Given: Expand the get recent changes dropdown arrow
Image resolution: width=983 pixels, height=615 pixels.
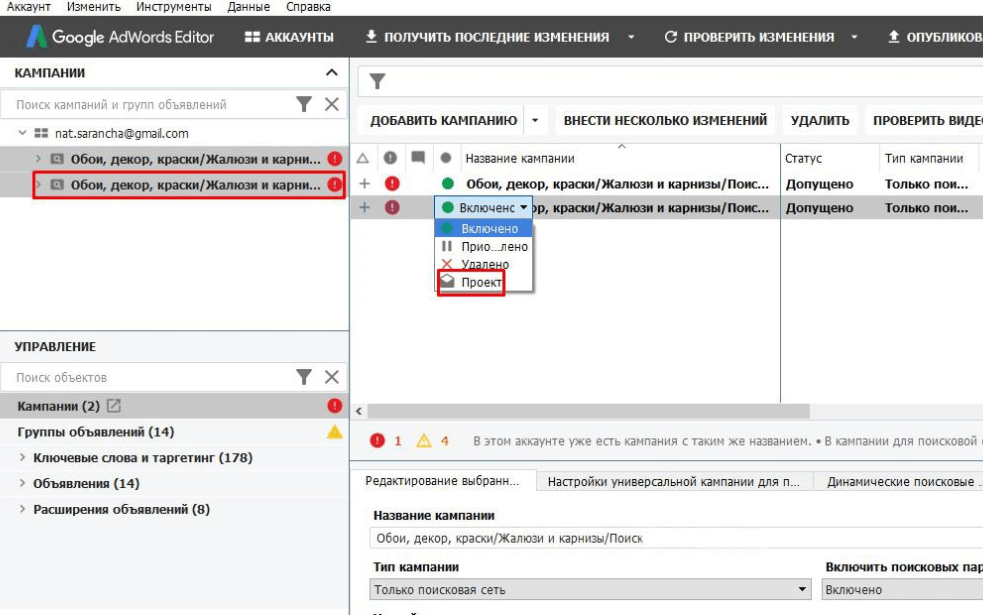Looking at the screenshot, I should (x=631, y=37).
